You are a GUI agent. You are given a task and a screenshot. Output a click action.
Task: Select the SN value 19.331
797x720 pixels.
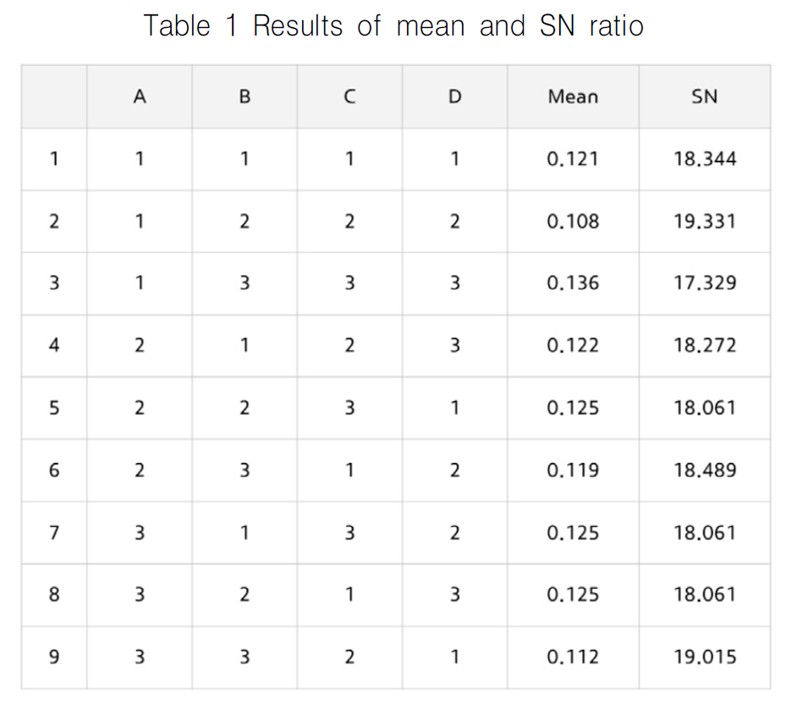705,221
